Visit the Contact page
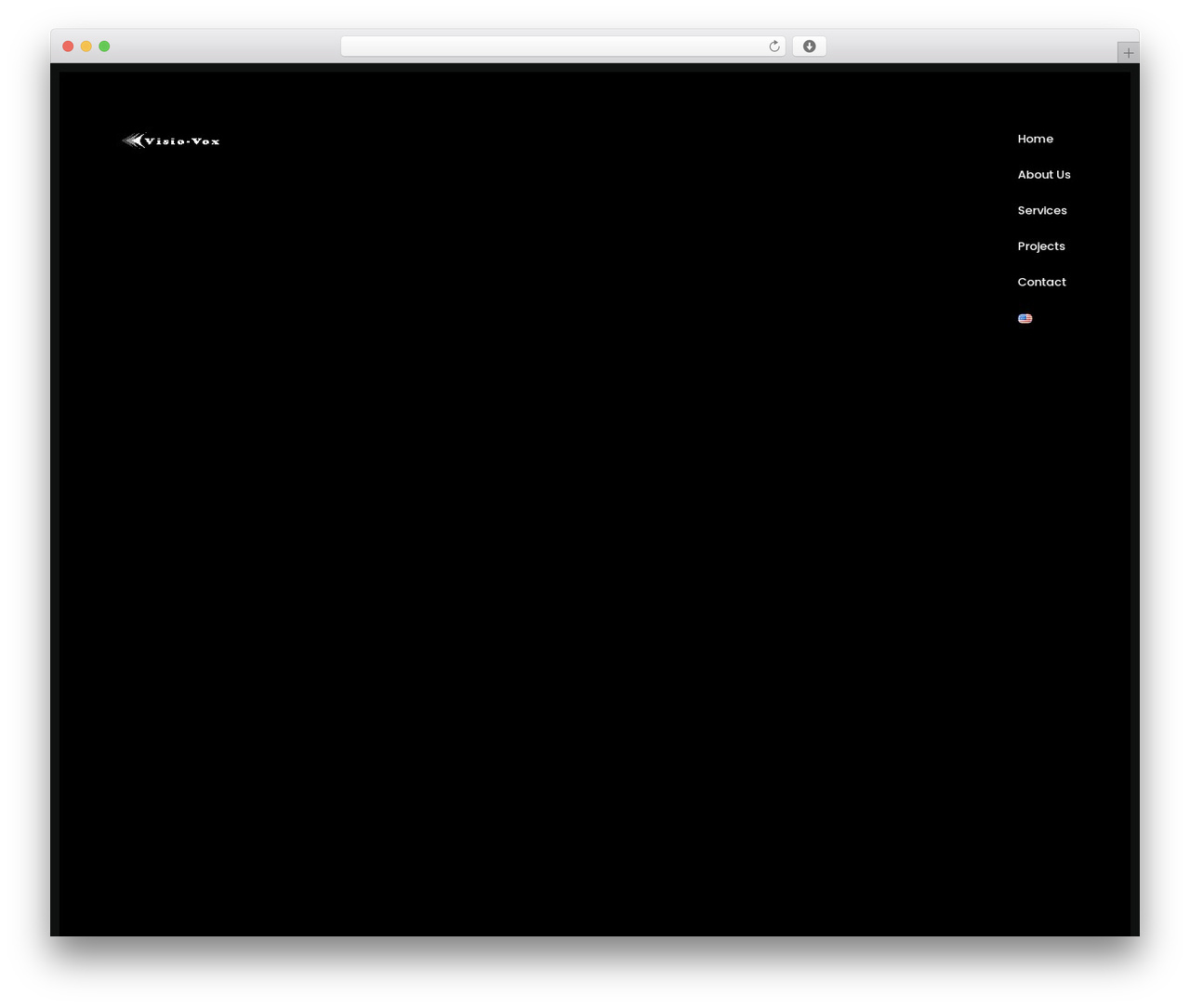The width and height of the screenshot is (1190, 1008). [x=1041, y=282]
